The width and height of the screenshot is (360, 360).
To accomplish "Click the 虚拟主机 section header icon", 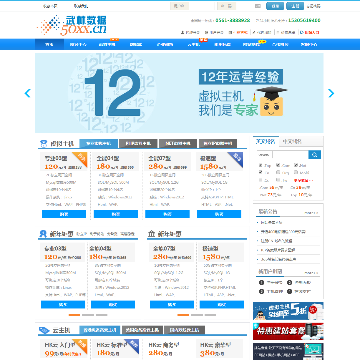I will click(x=43, y=144).
